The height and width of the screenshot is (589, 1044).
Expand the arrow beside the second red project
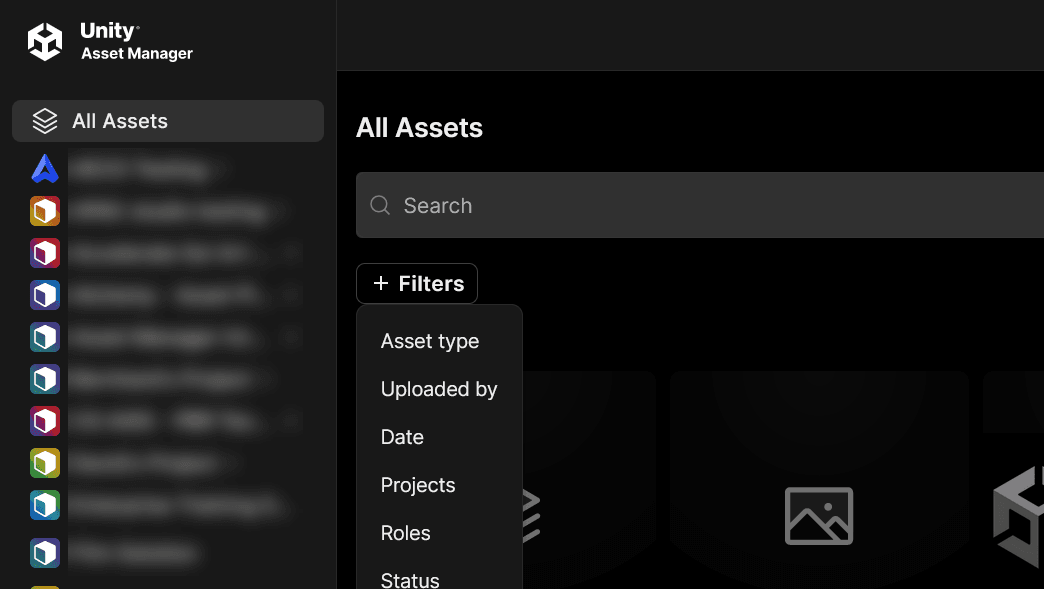click(290, 421)
